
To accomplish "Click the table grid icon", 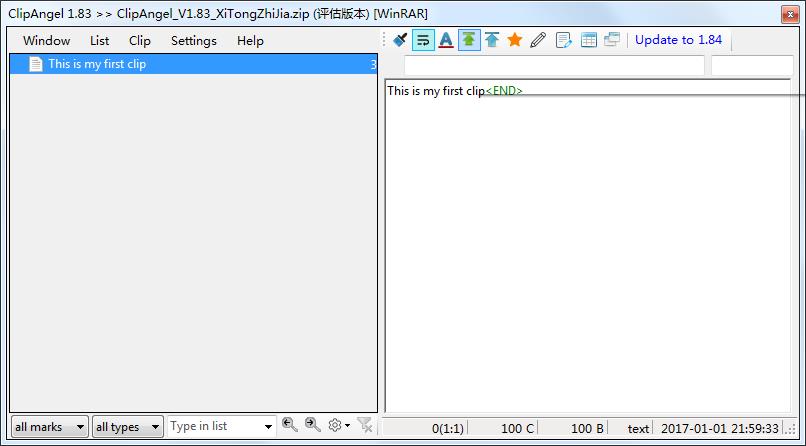I will 589,40.
